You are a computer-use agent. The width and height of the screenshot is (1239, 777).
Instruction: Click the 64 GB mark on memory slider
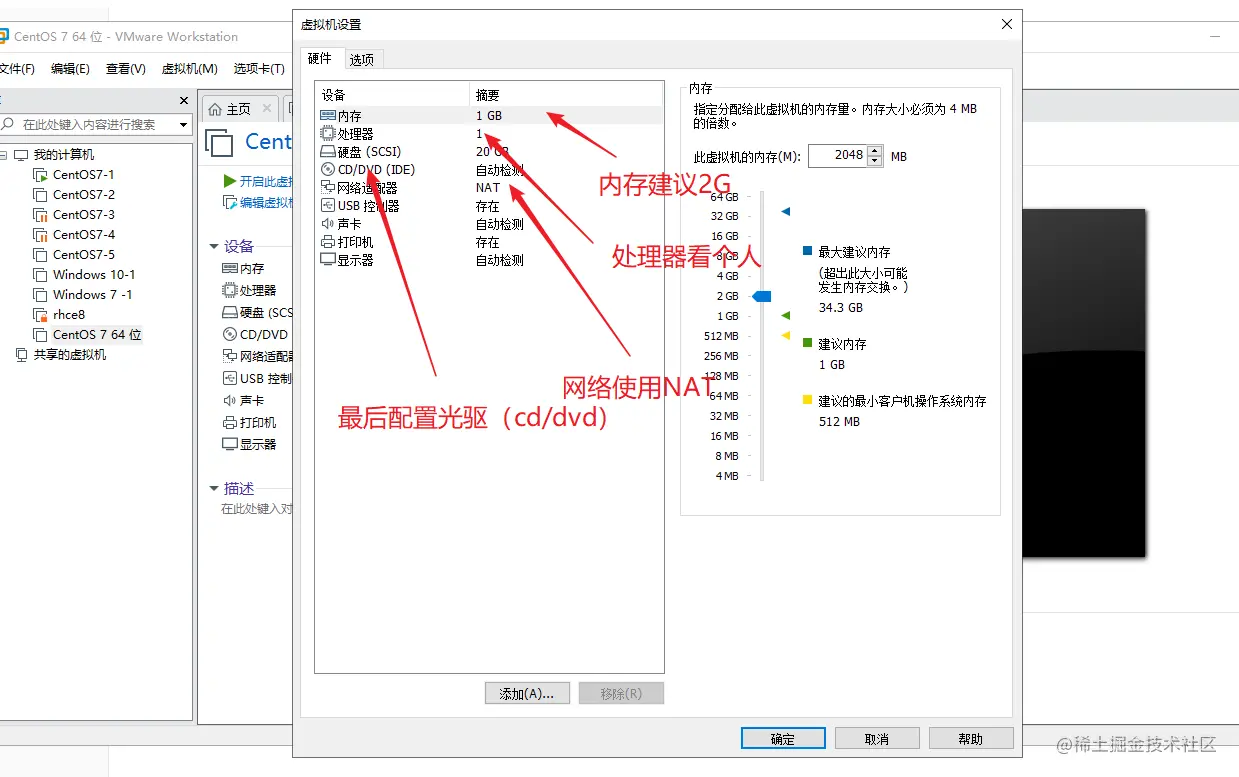(x=724, y=197)
